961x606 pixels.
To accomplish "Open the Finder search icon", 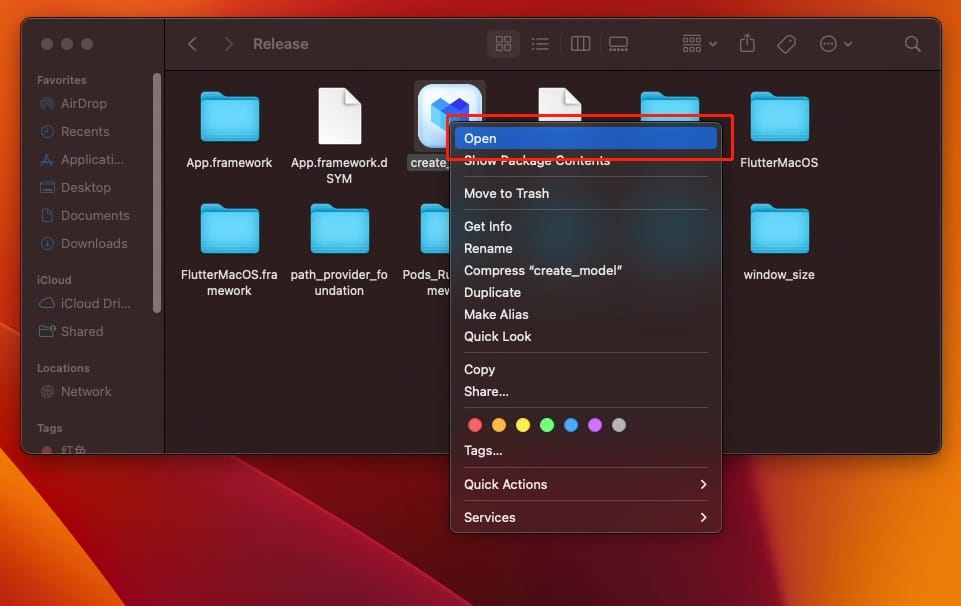I will coord(912,44).
